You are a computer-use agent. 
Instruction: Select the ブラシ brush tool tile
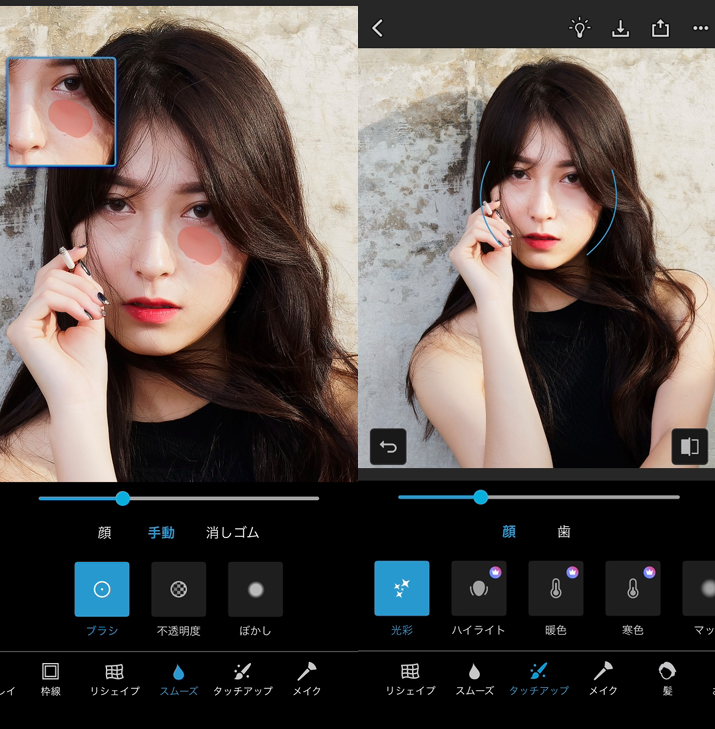[102, 589]
